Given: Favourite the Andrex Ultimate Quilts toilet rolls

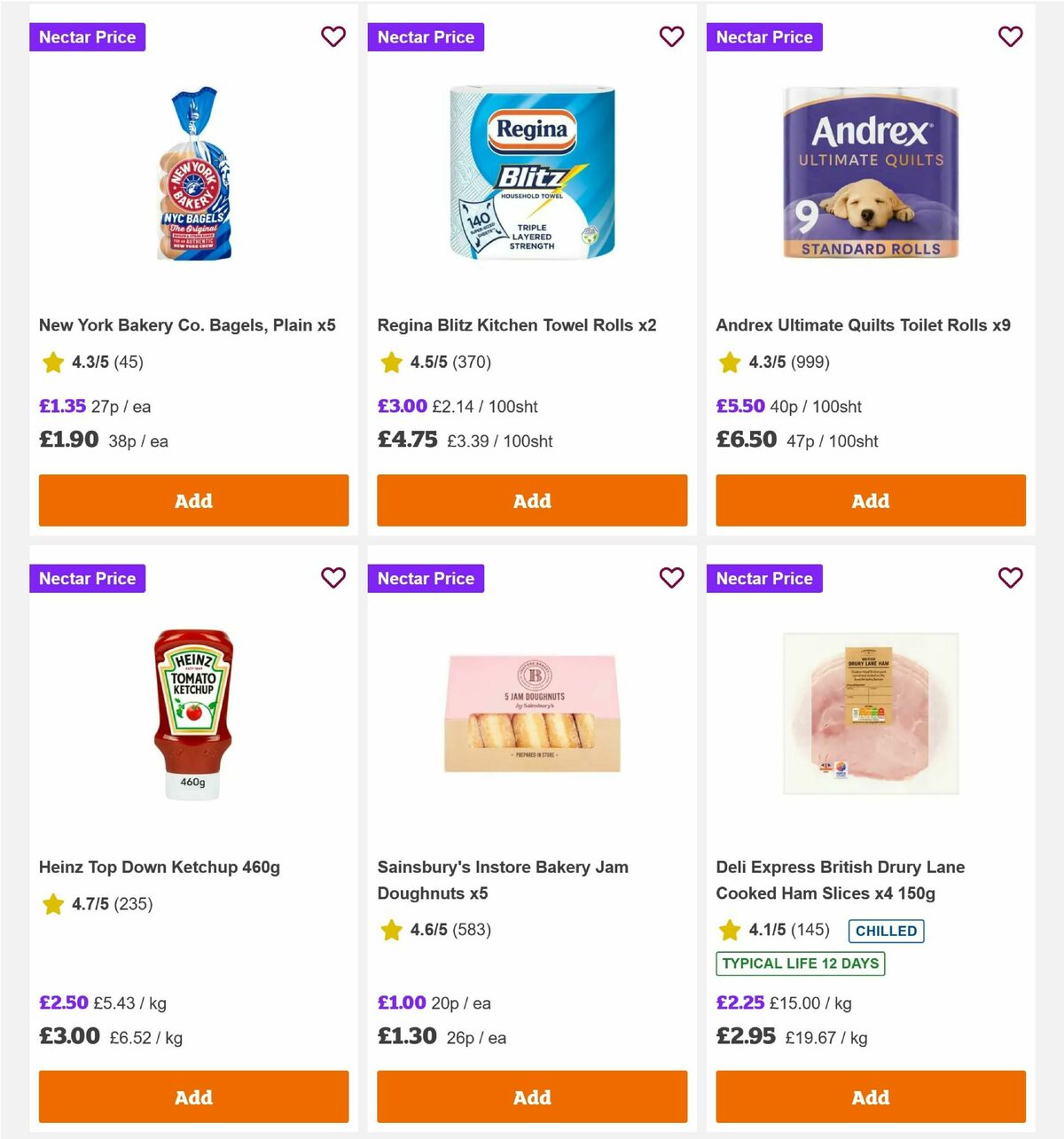Looking at the screenshot, I should click(x=1010, y=36).
